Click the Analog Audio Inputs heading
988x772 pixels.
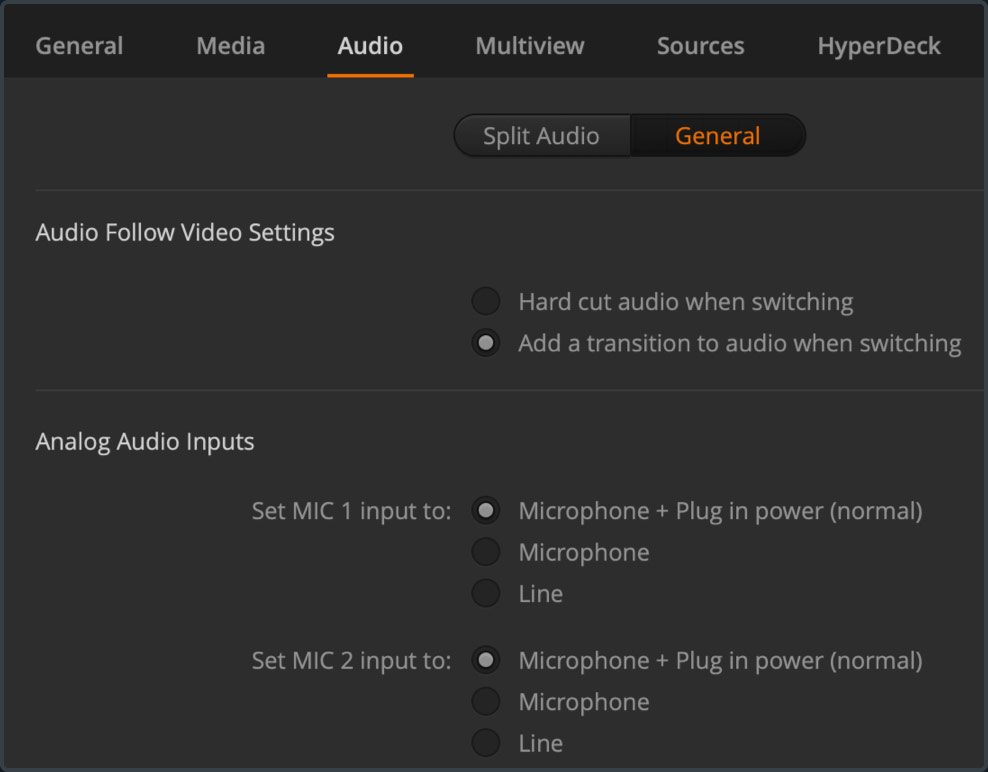pyautogui.click(x=144, y=441)
